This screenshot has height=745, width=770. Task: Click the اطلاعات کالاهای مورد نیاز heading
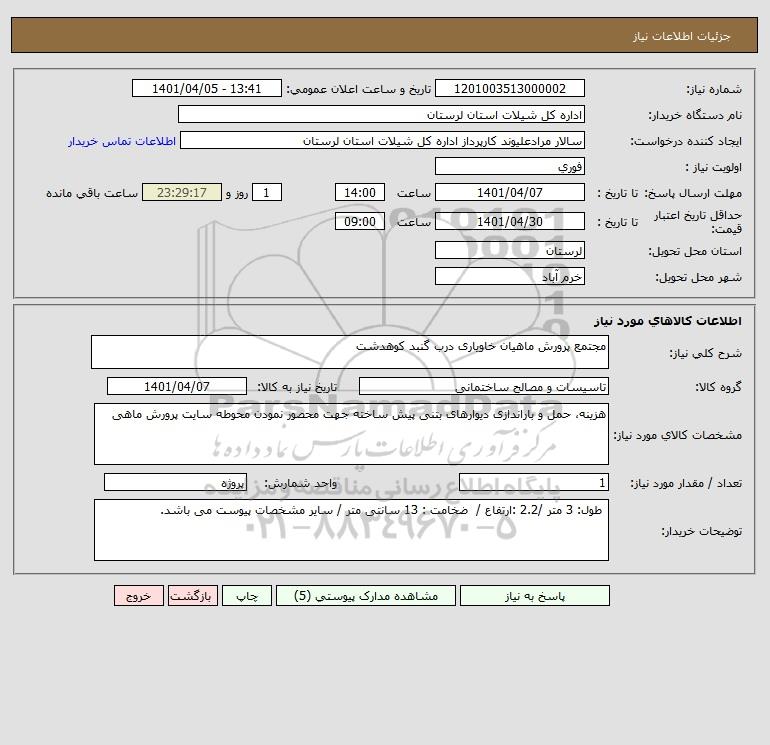668,321
